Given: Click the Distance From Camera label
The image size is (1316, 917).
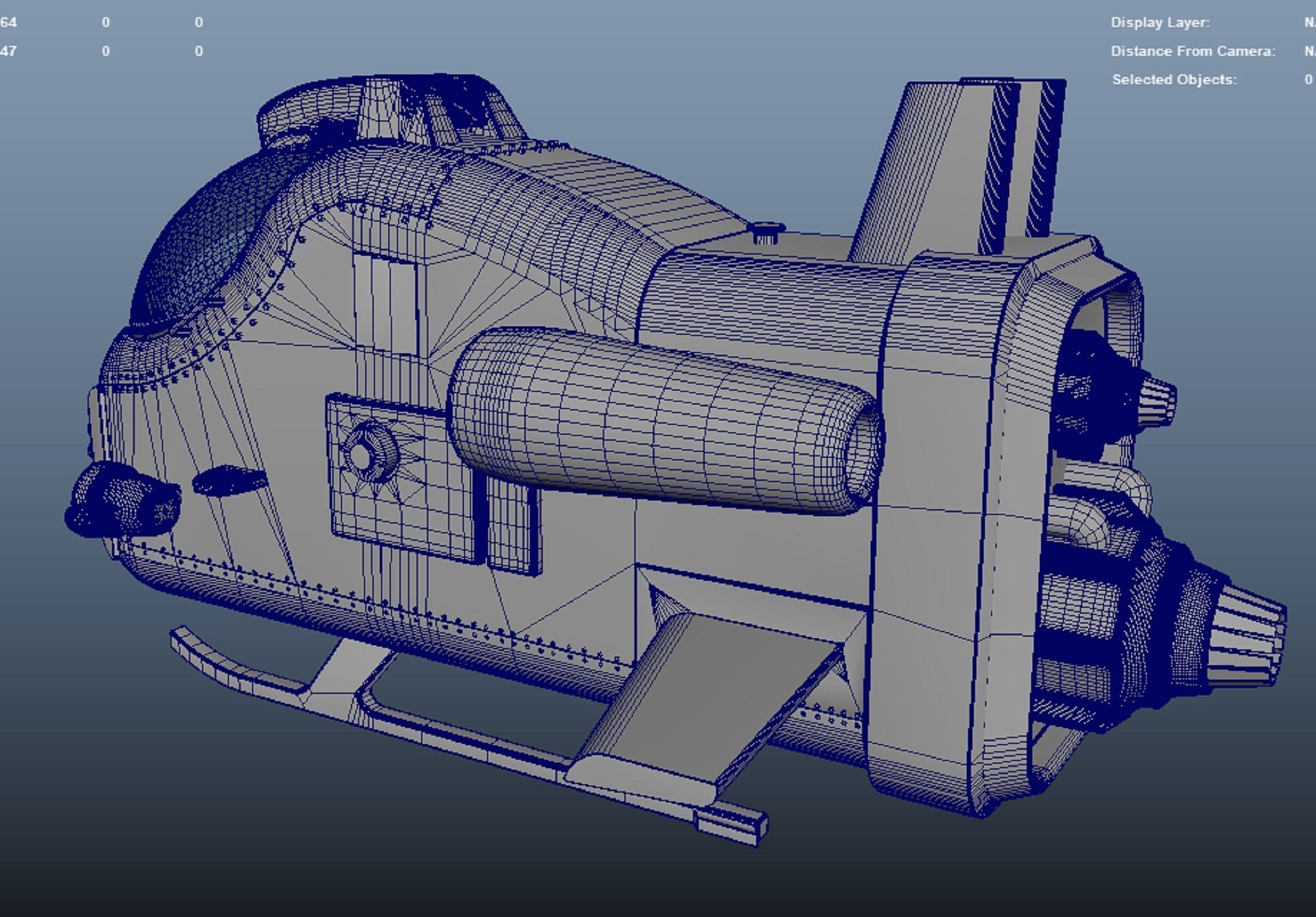Looking at the screenshot, I should point(1192,51).
